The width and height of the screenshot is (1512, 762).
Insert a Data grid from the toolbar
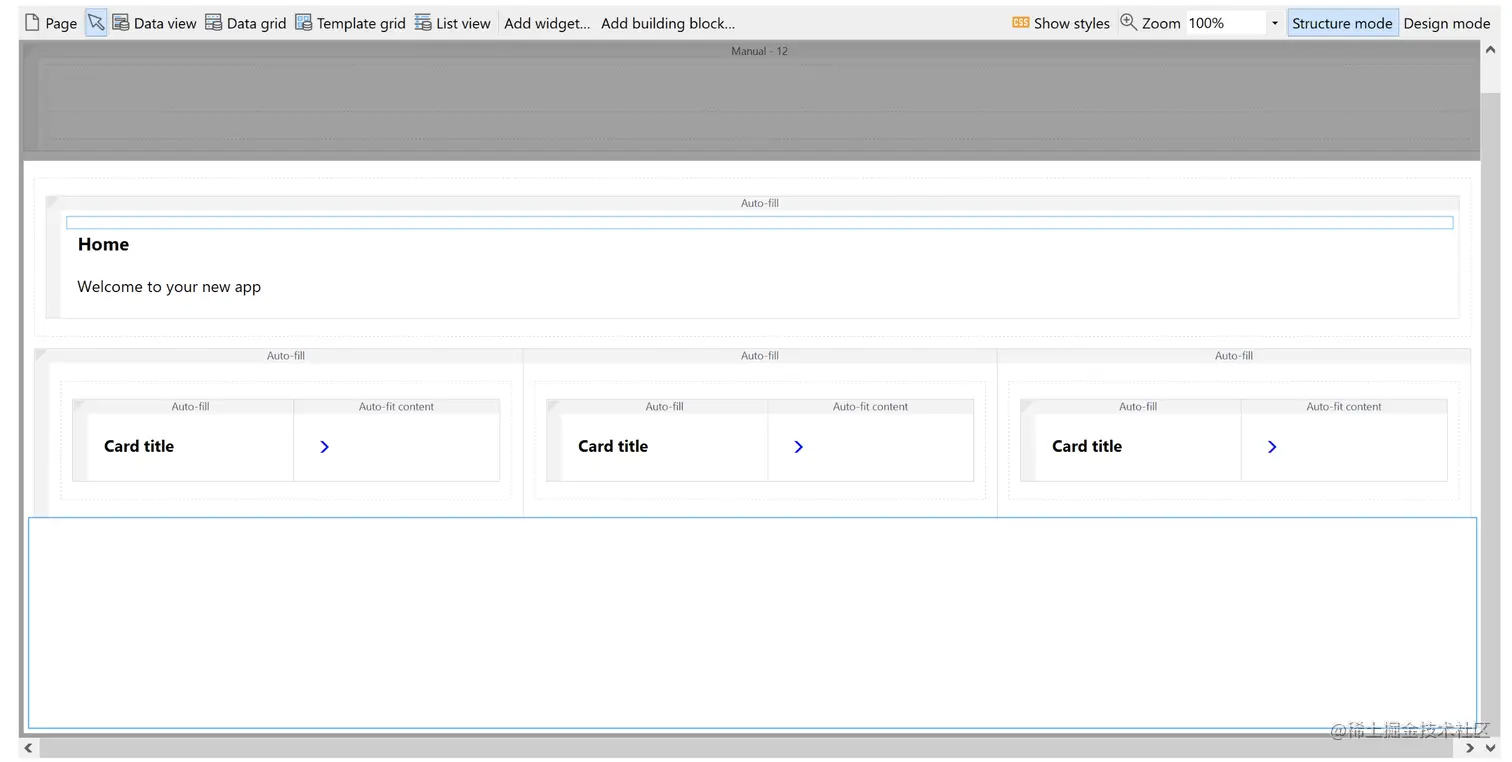[x=246, y=23]
